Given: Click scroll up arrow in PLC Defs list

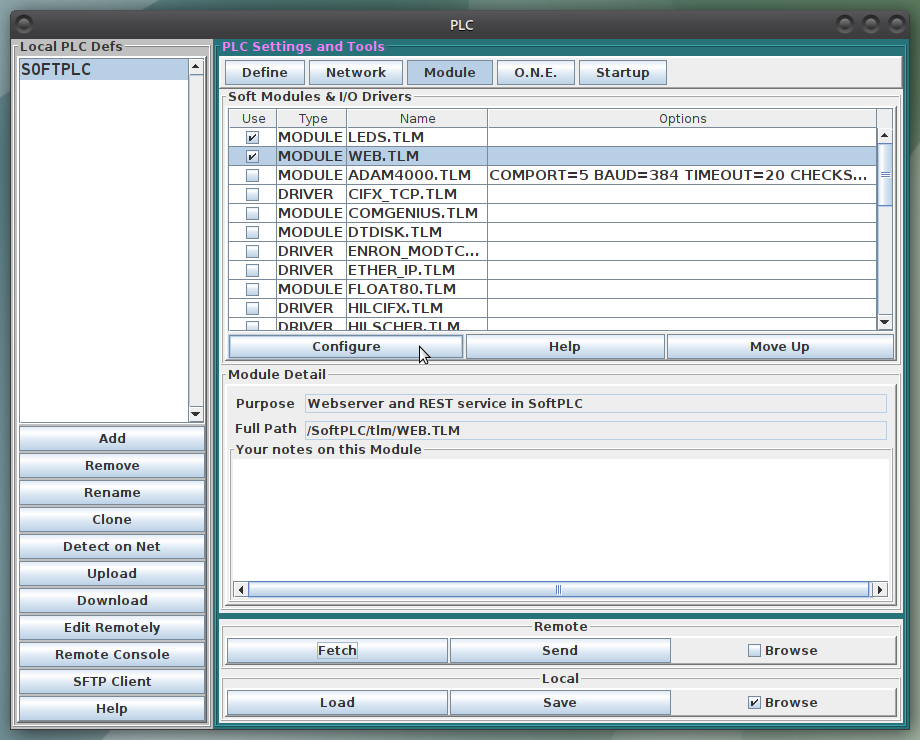Looking at the screenshot, I should (195, 66).
